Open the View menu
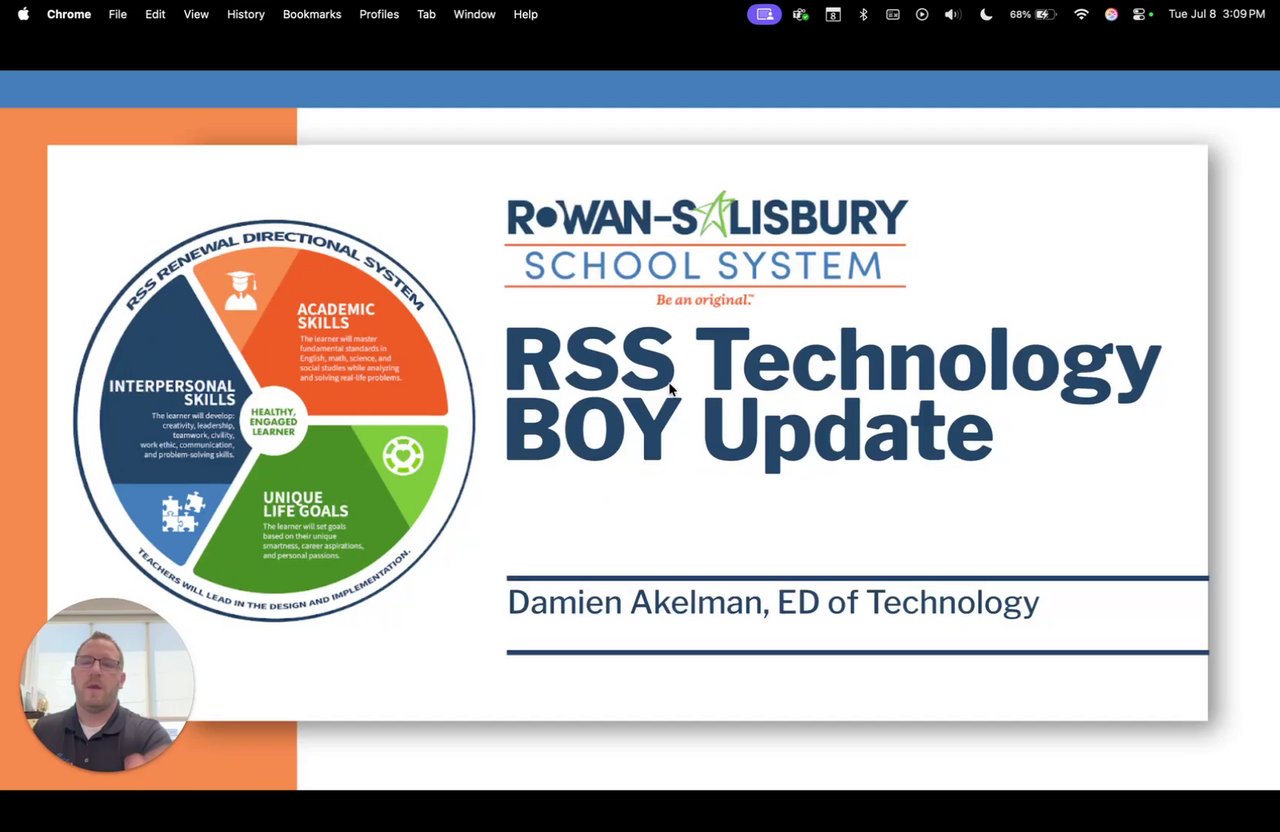The width and height of the screenshot is (1280, 832). pyautogui.click(x=196, y=14)
